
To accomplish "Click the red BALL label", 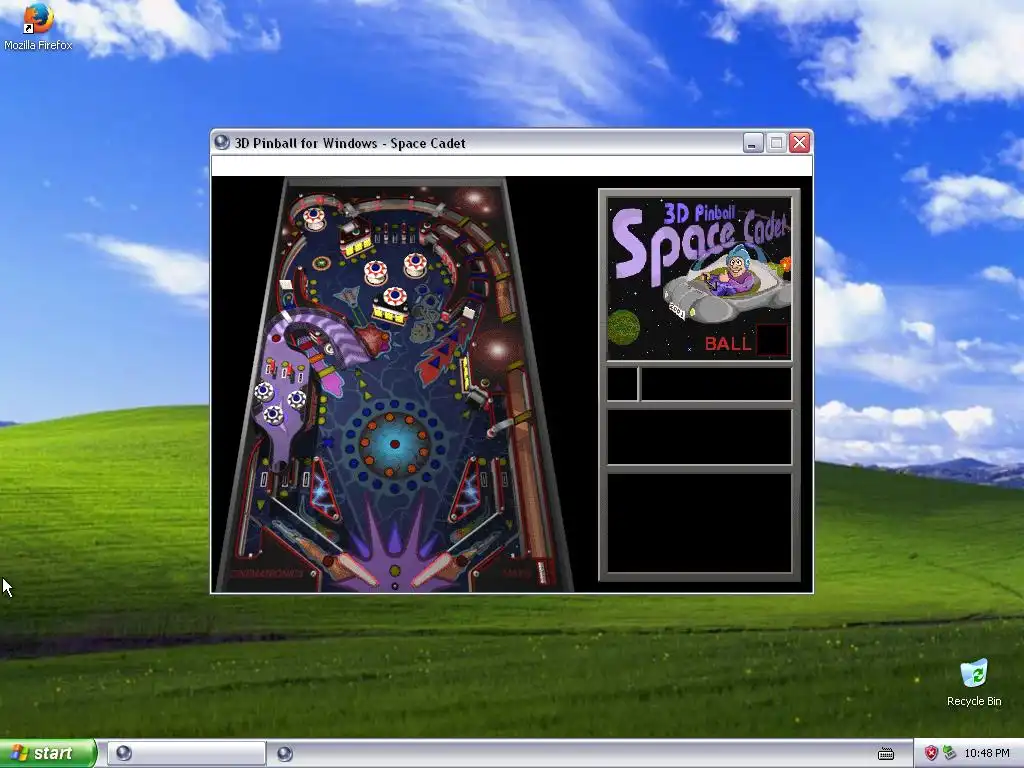I will click(x=728, y=344).
